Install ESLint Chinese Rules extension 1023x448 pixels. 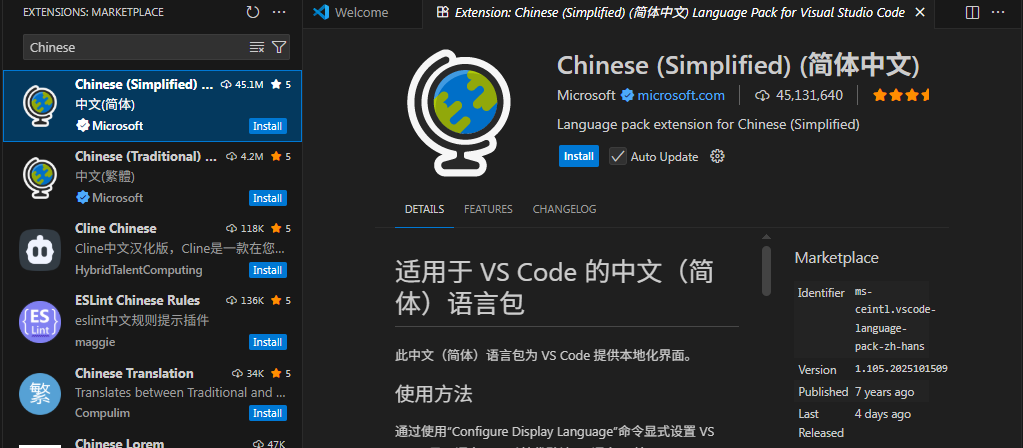(267, 342)
